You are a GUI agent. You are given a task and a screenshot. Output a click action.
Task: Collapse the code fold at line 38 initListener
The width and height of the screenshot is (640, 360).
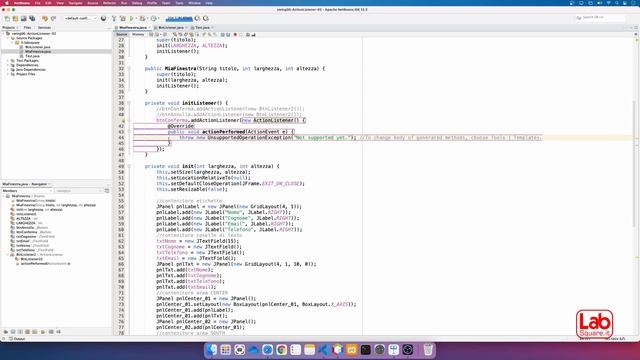[129, 103]
